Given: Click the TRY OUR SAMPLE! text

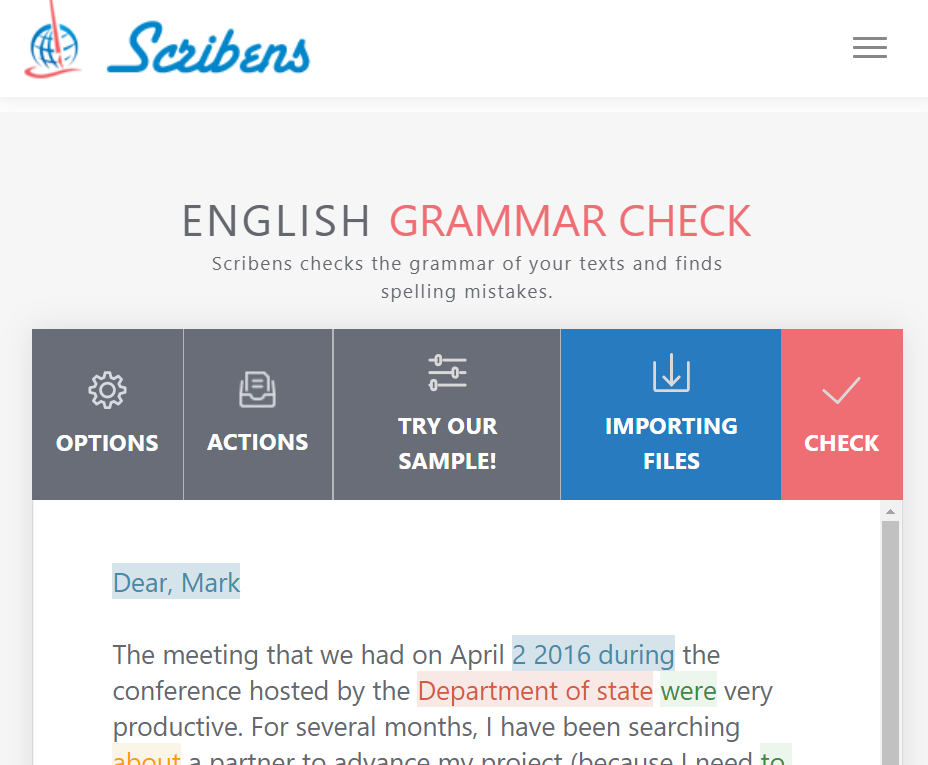Looking at the screenshot, I should click(447, 443).
